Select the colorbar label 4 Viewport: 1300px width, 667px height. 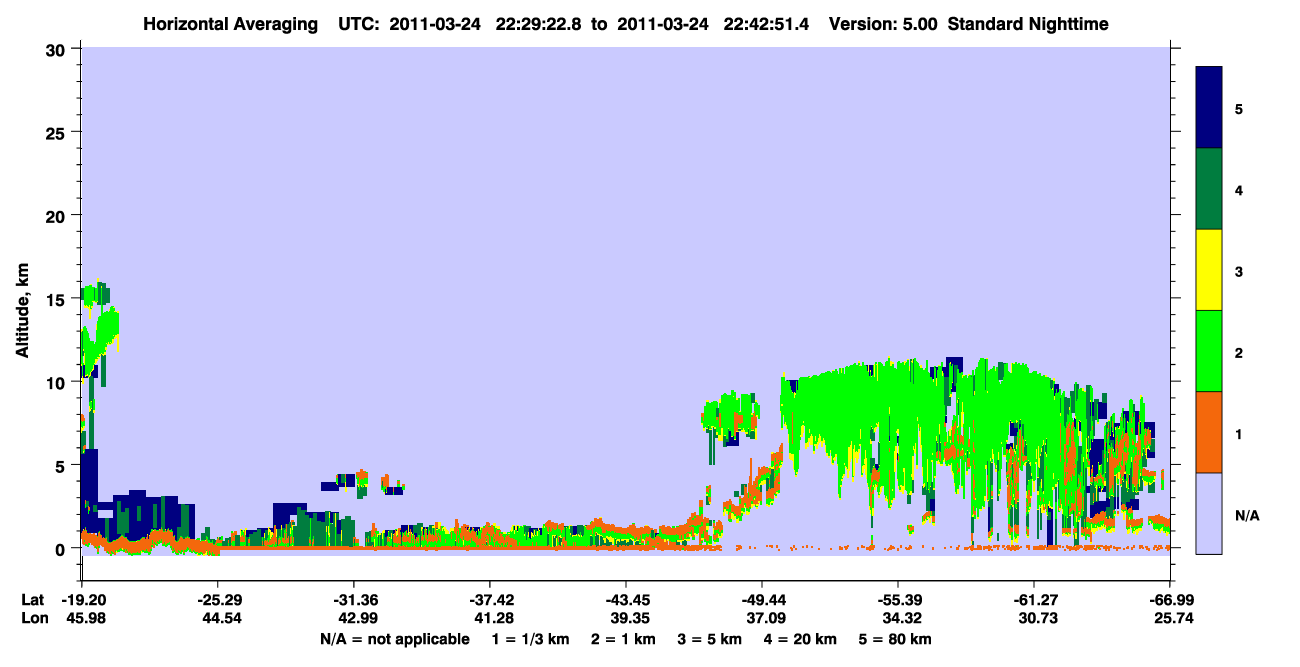1239,189
